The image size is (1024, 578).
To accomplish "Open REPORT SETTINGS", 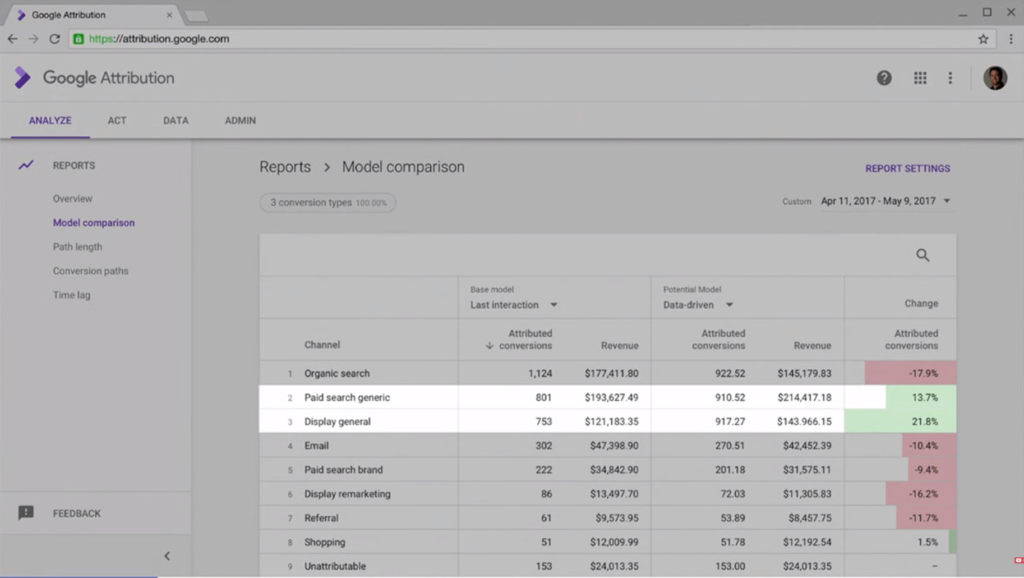I will point(908,169).
